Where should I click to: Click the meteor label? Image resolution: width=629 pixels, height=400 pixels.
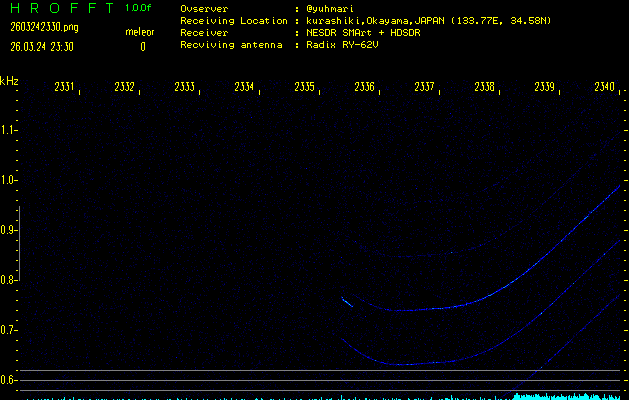(139, 32)
